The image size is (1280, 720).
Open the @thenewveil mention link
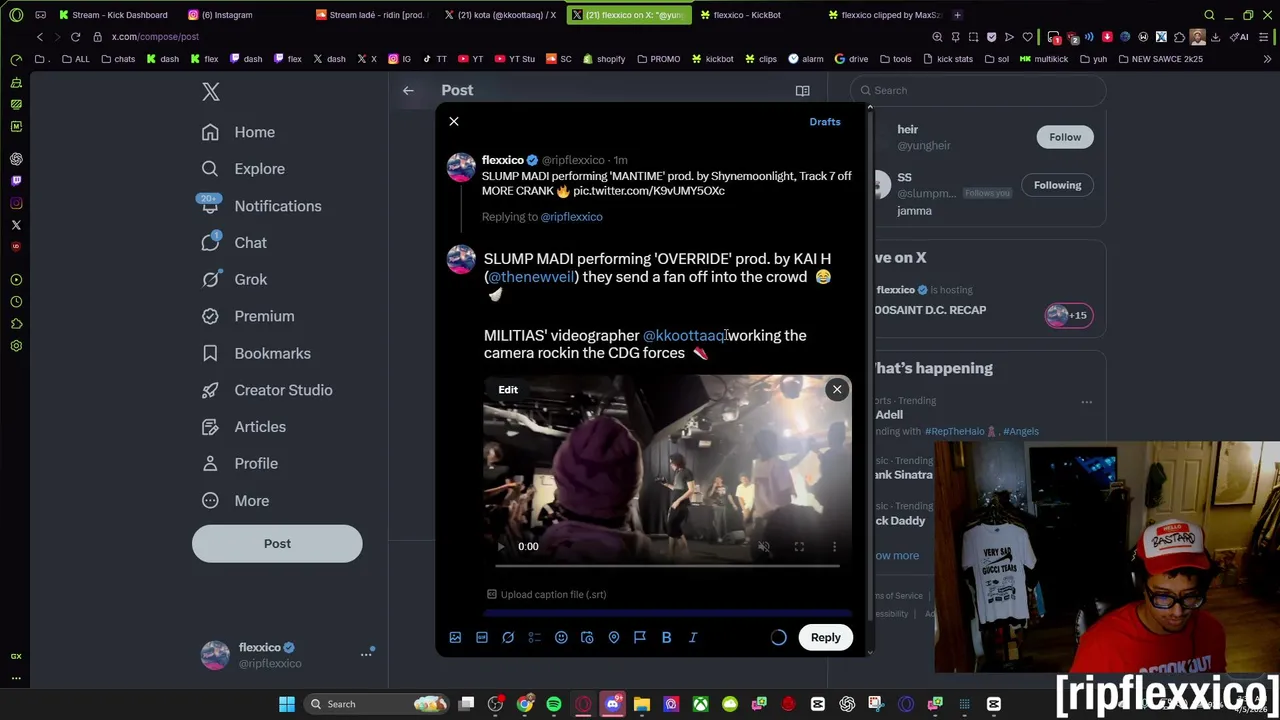532,277
